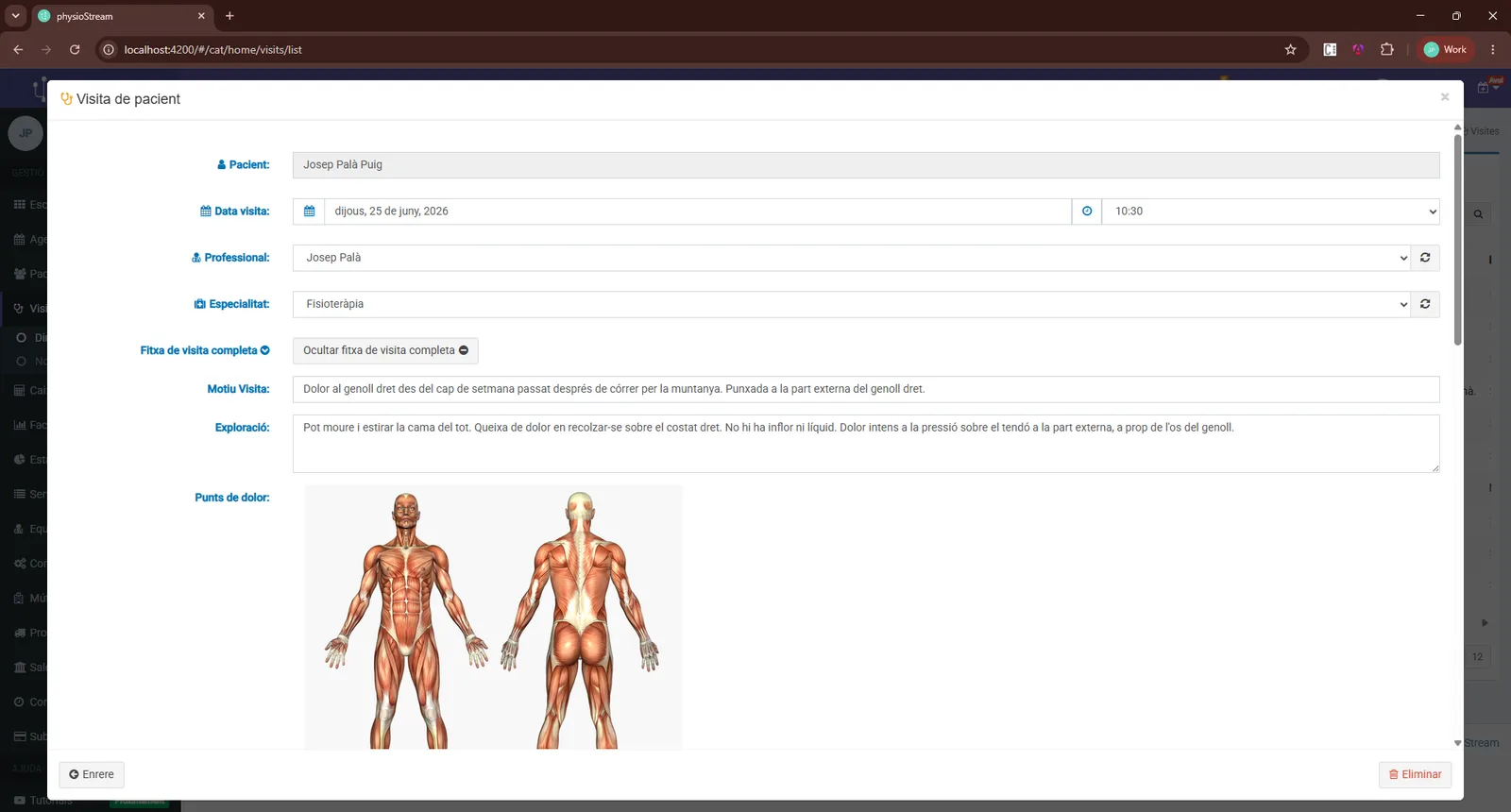Open the Especialitat Fisioteràpia dropdown
This screenshot has height=812, width=1511.
[852, 304]
